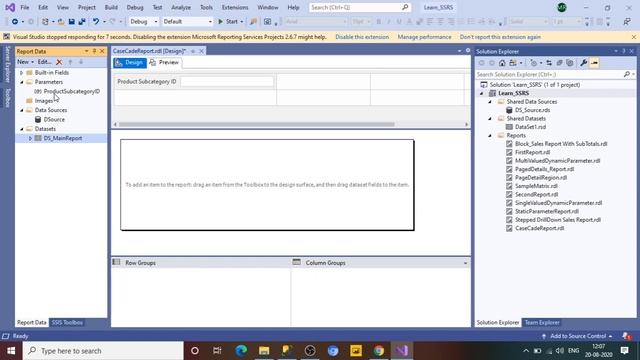Image resolution: width=640 pixels, height=360 pixels.
Task: Select CaseCadeReport.rdl in Solution Explorer
Action: coord(539,229)
